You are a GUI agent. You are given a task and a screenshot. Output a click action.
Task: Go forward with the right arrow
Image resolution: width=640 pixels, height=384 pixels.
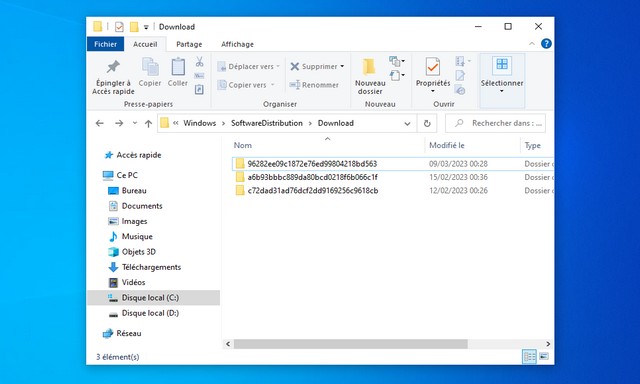(119, 123)
